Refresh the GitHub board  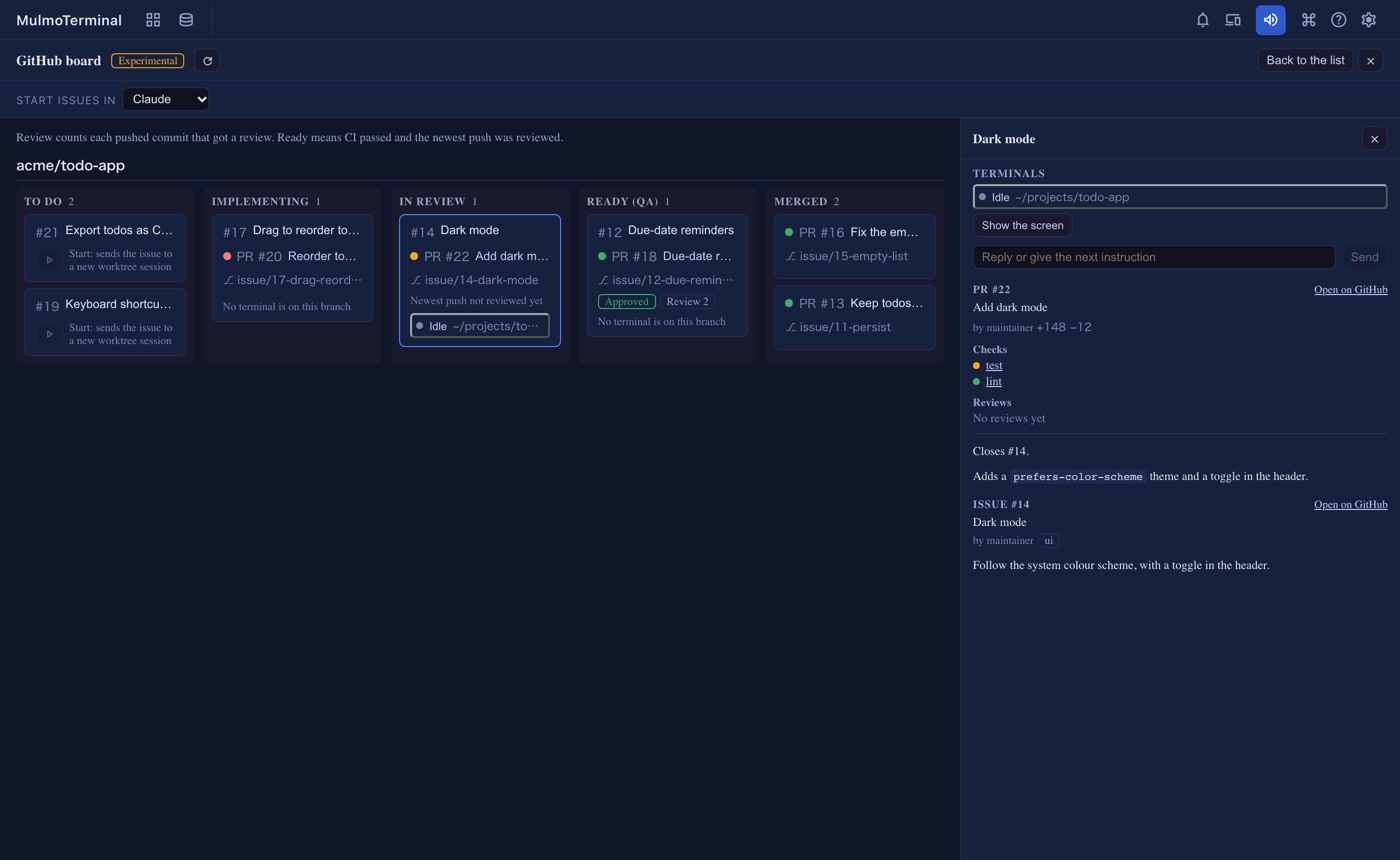point(208,61)
